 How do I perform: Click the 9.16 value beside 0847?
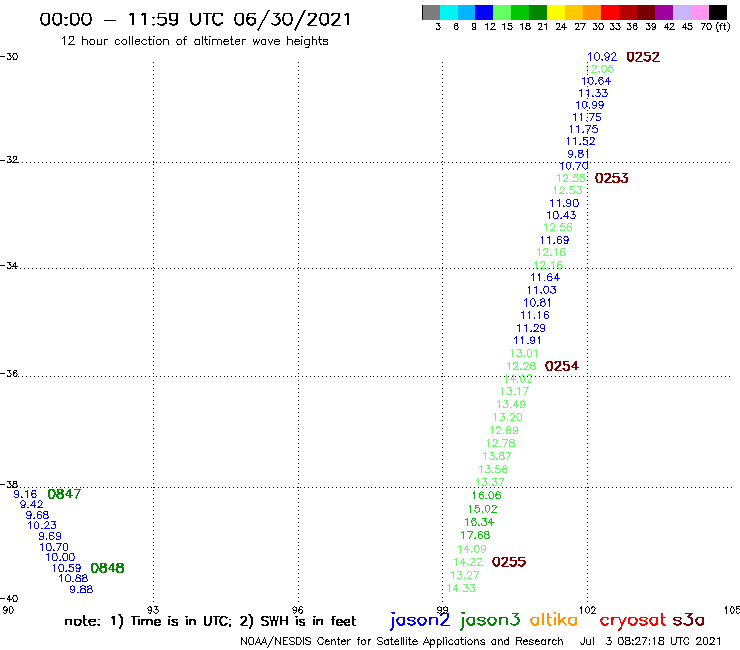25,494
